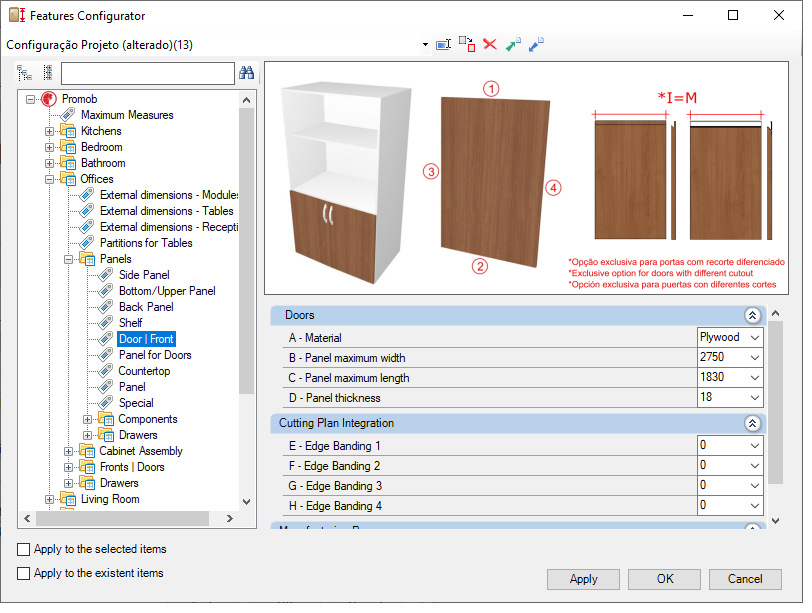Click the tree horizontal scrollbar right arrow
The height and width of the screenshot is (613, 812).
pyautogui.click(x=230, y=518)
